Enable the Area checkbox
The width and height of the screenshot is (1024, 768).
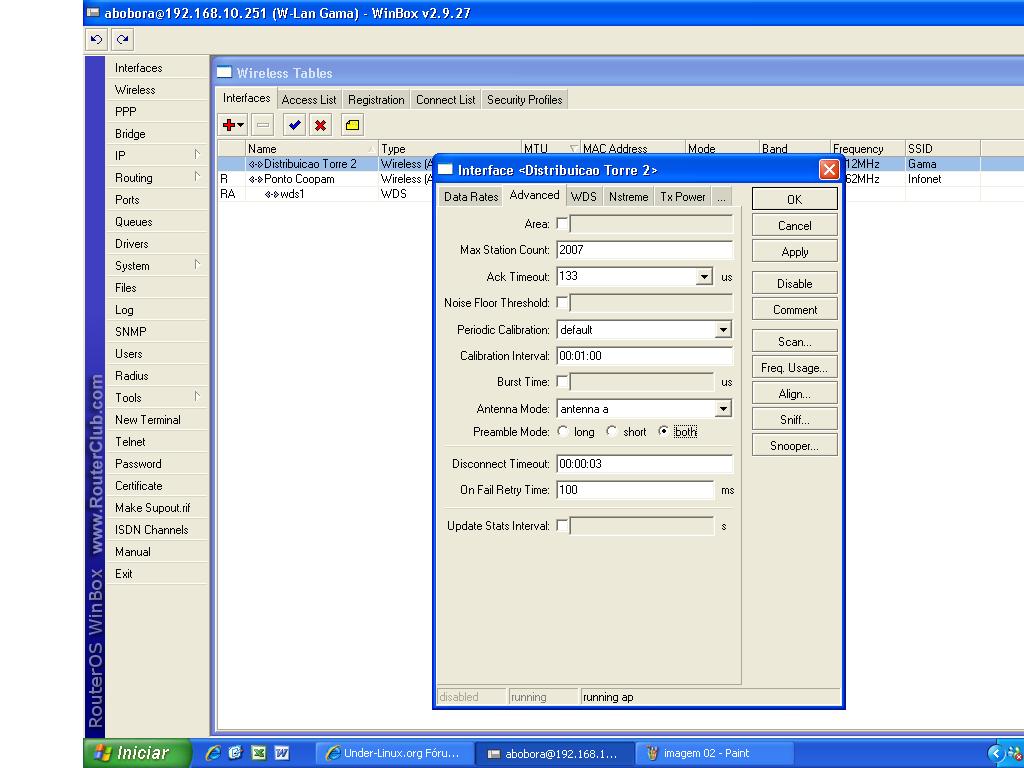[x=562, y=224]
